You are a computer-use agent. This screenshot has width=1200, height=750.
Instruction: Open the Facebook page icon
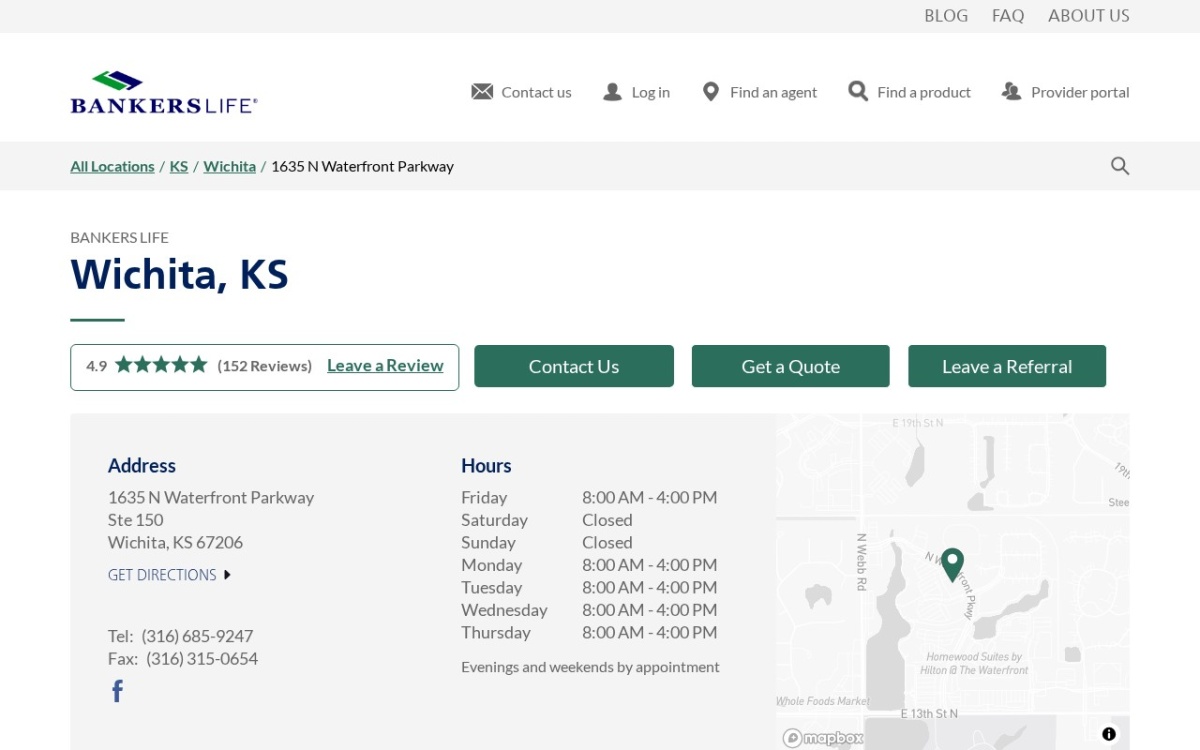pos(117,691)
